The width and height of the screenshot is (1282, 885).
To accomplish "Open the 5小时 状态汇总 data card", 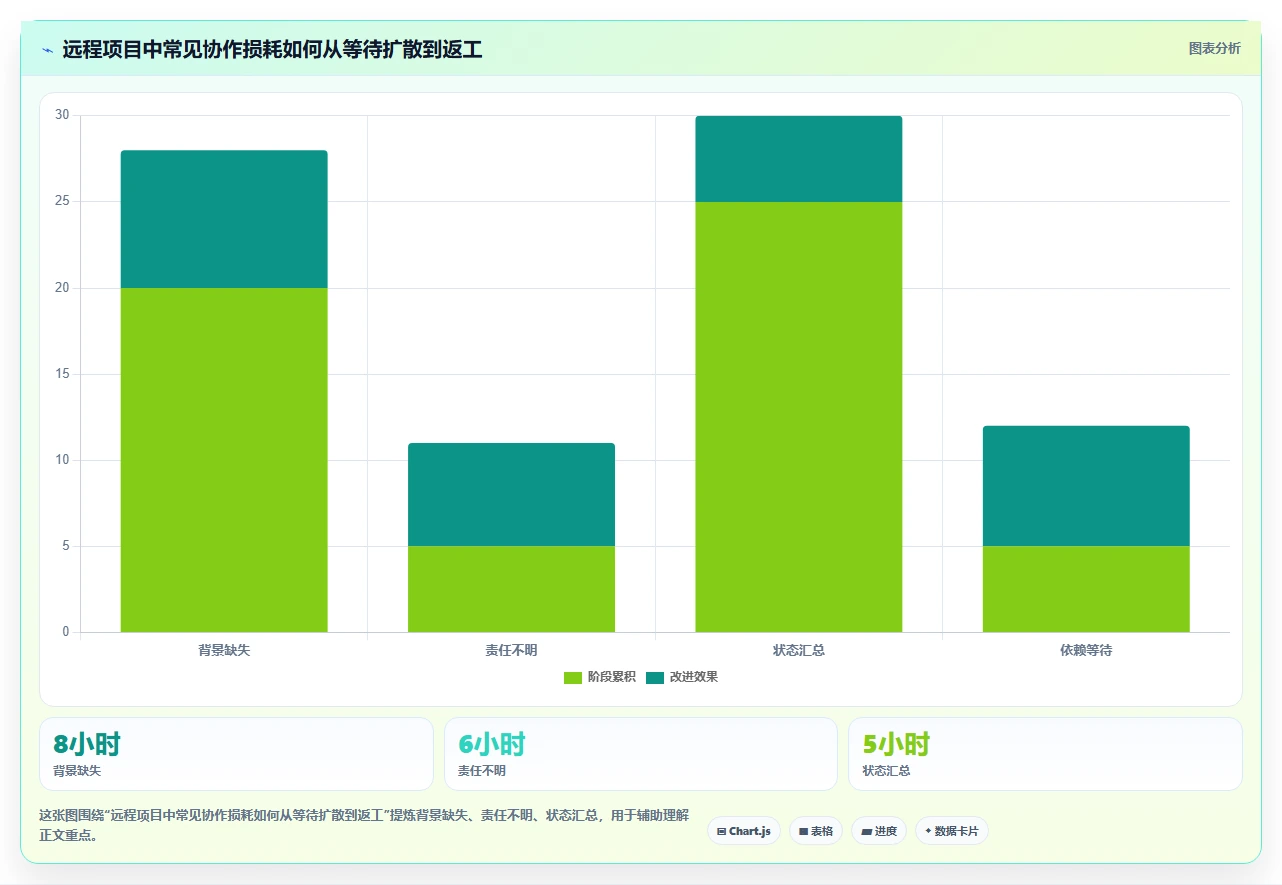I will tap(1045, 754).
